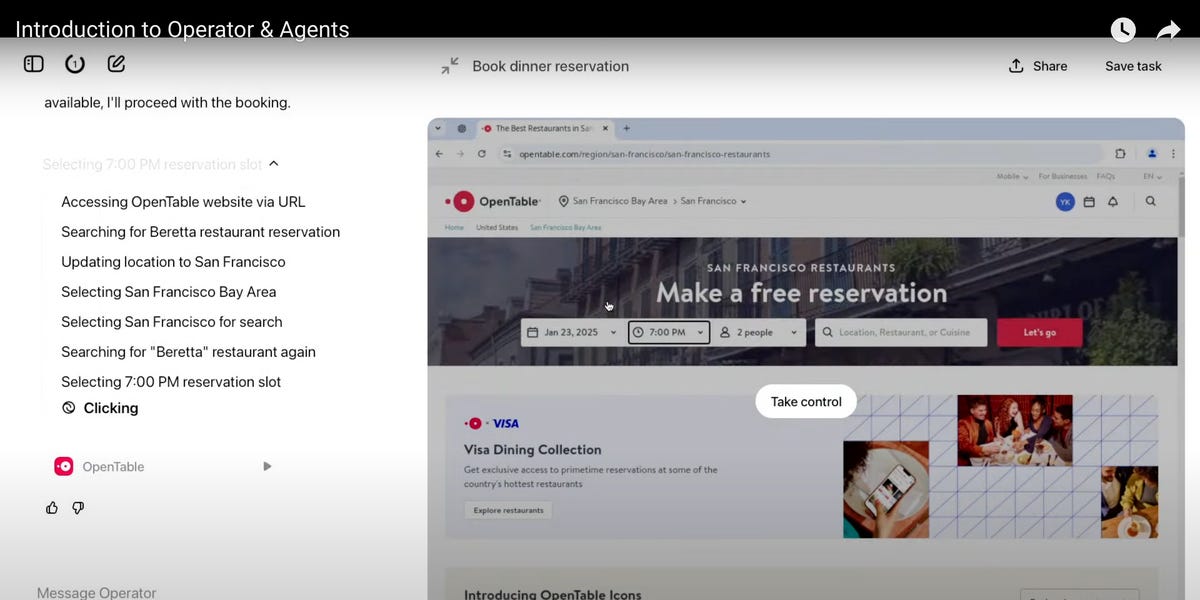Open the running tasks counter icon

(x=75, y=64)
